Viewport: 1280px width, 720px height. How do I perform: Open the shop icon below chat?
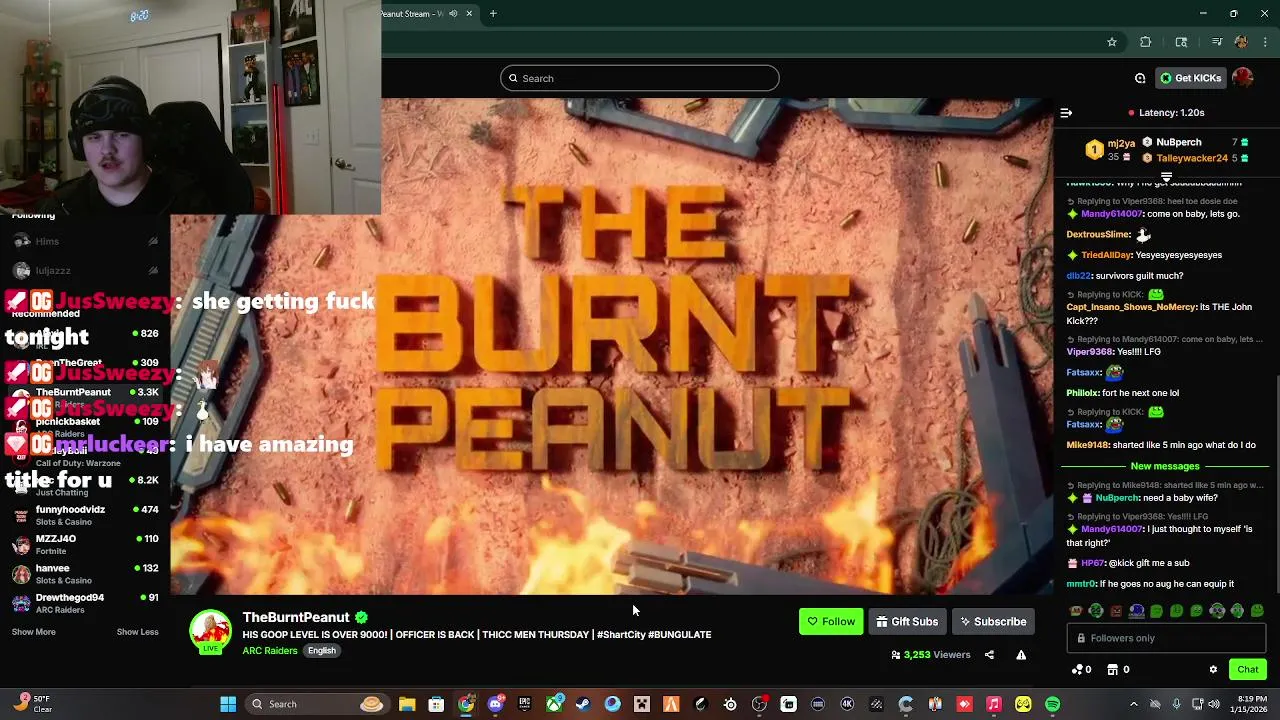[1118, 669]
